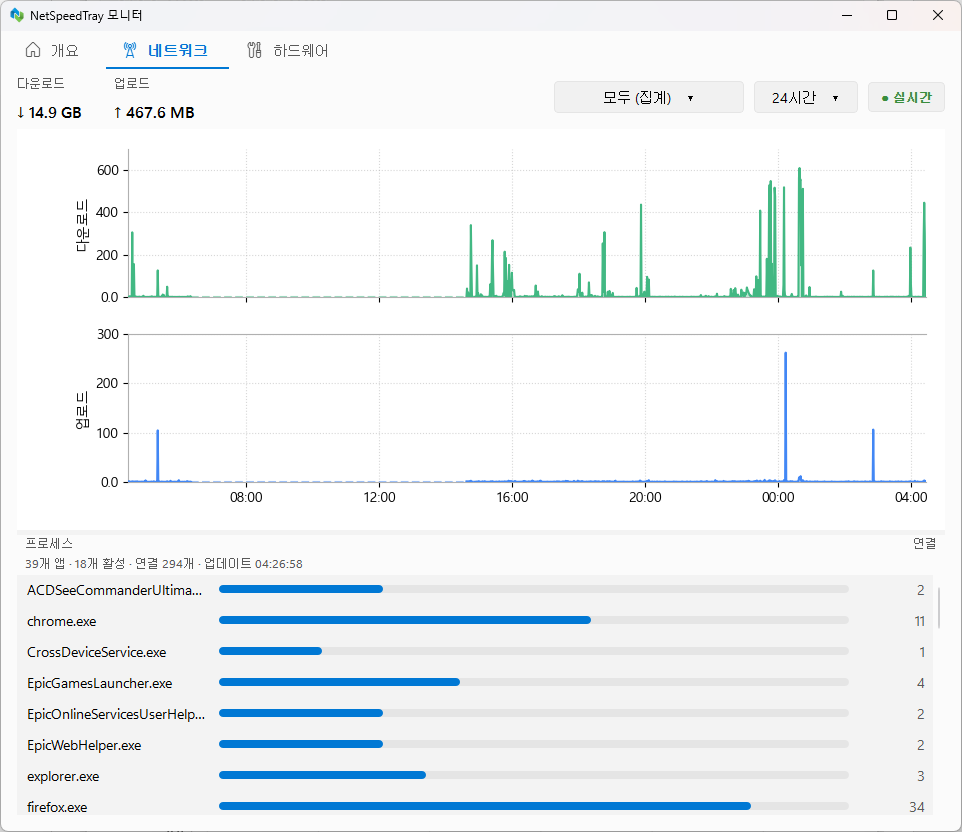Click the 연결 column header

point(924,543)
